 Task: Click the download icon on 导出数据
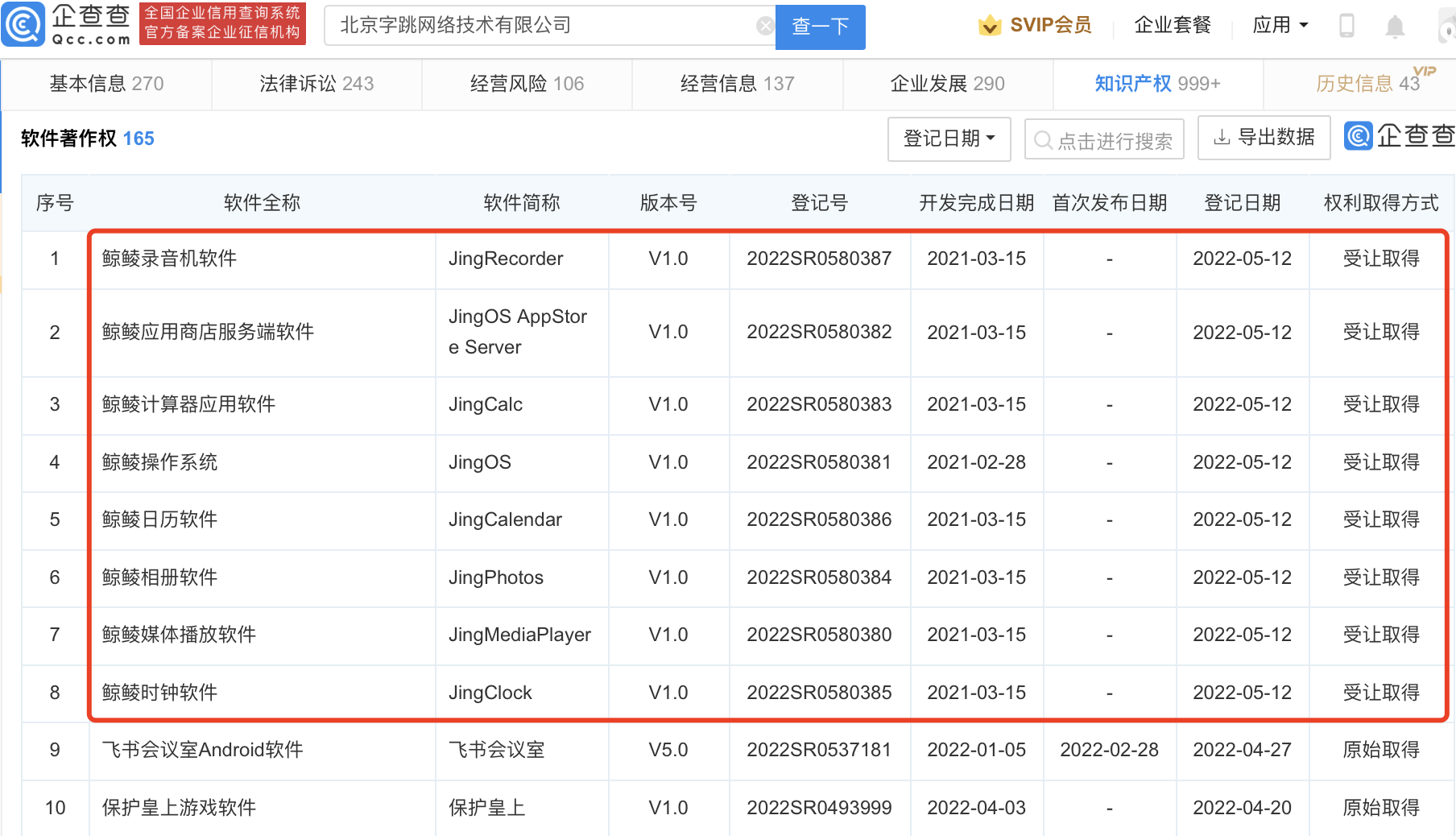tap(1222, 138)
